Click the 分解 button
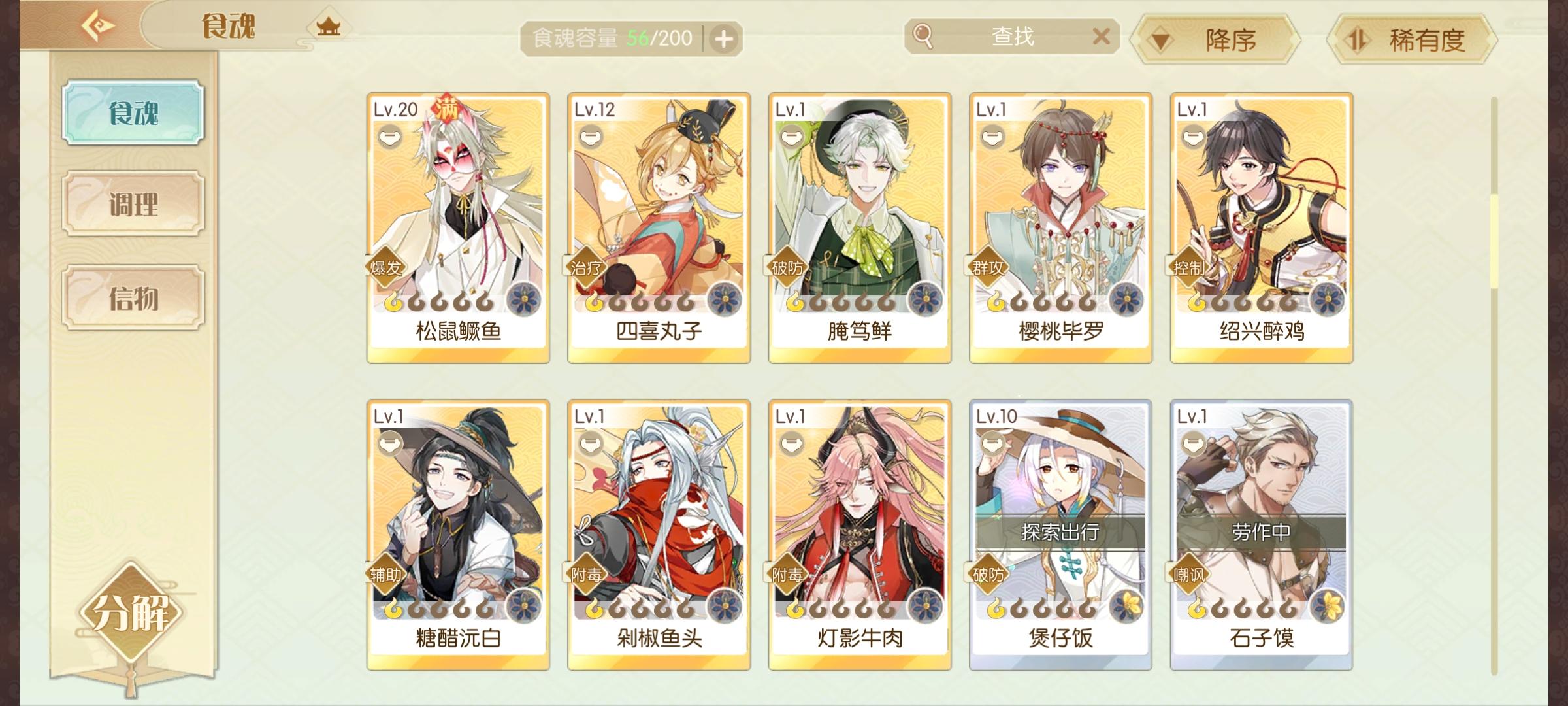The width and height of the screenshot is (1568, 706). tap(131, 612)
